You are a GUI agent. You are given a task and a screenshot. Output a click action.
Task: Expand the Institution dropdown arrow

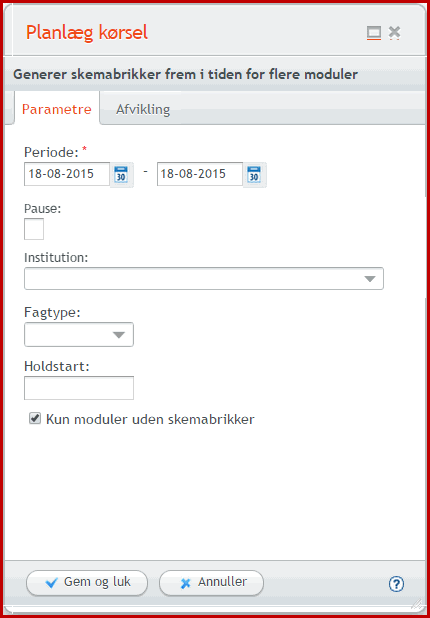[x=369, y=279]
